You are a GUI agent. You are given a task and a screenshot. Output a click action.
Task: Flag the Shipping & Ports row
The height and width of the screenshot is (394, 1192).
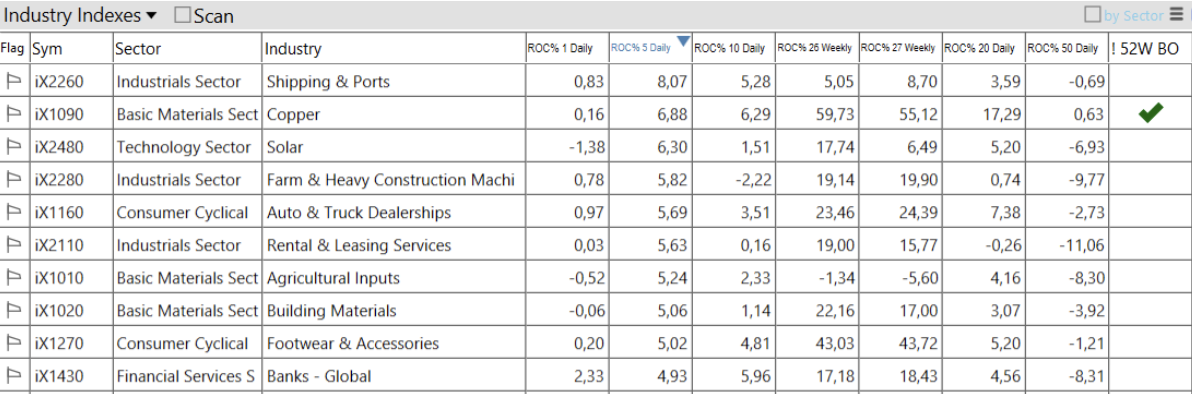click(13, 81)
